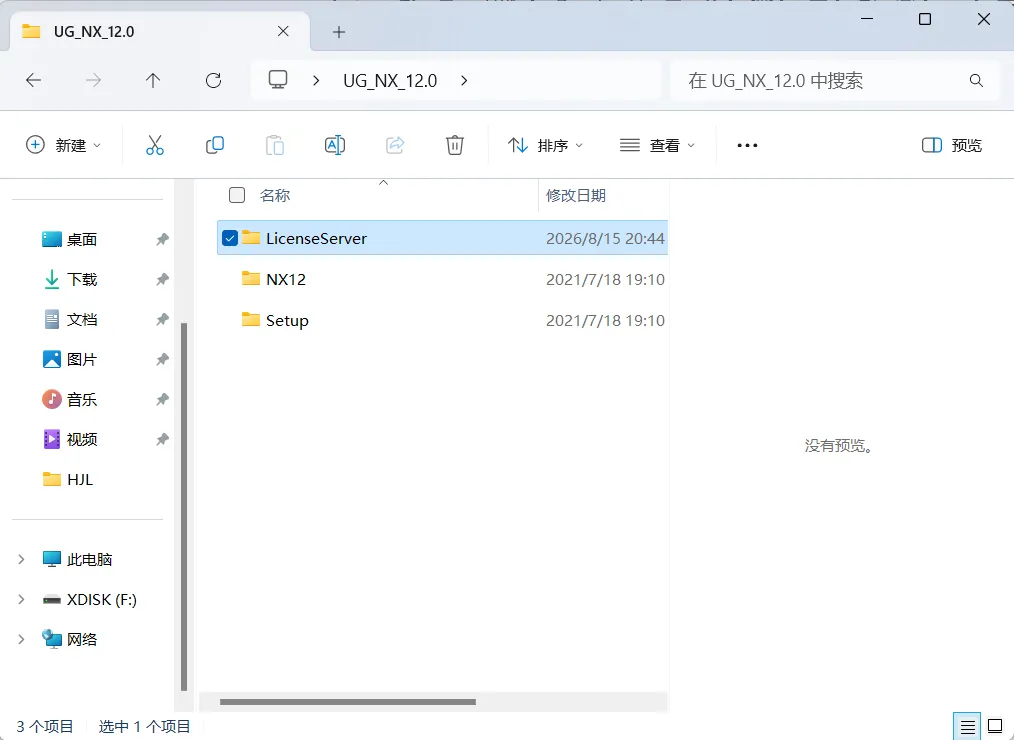Click the search magnifier icon

(x=976, y=80)
